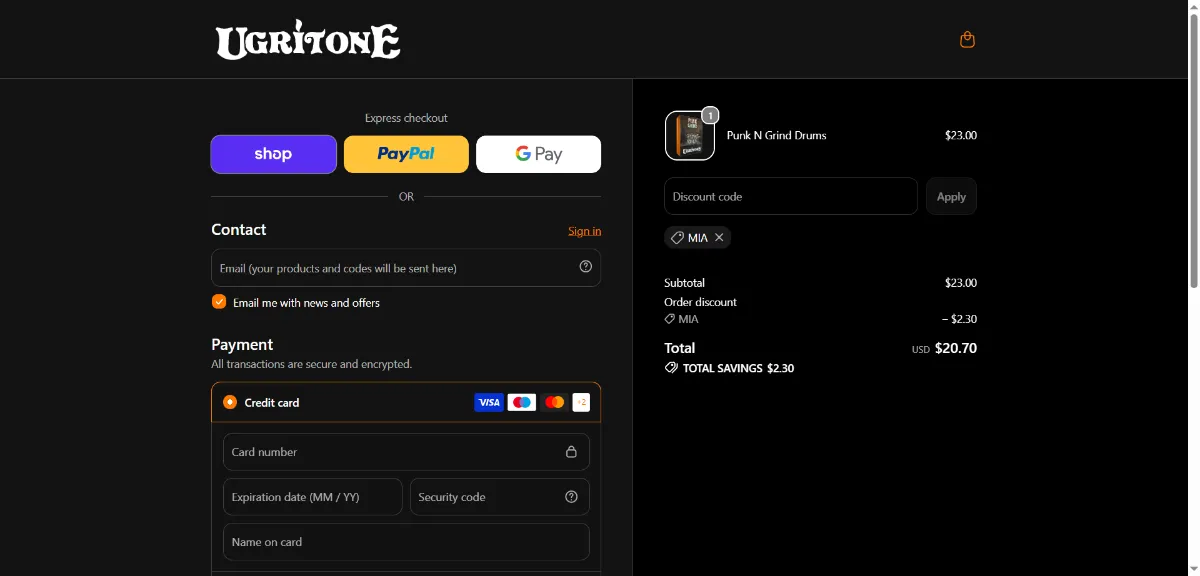The image size is (1200, 576).
Task: Focus the Name on card field
Action: coord(406,542)
